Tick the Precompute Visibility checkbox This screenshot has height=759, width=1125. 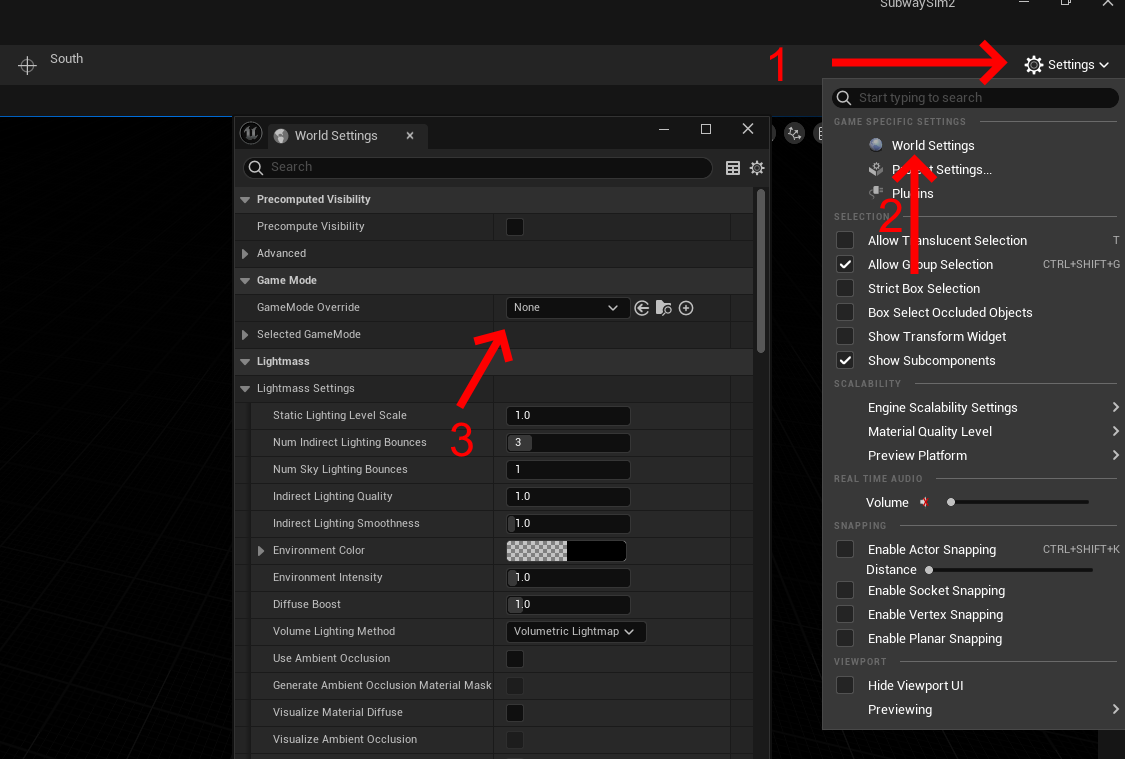515,227
